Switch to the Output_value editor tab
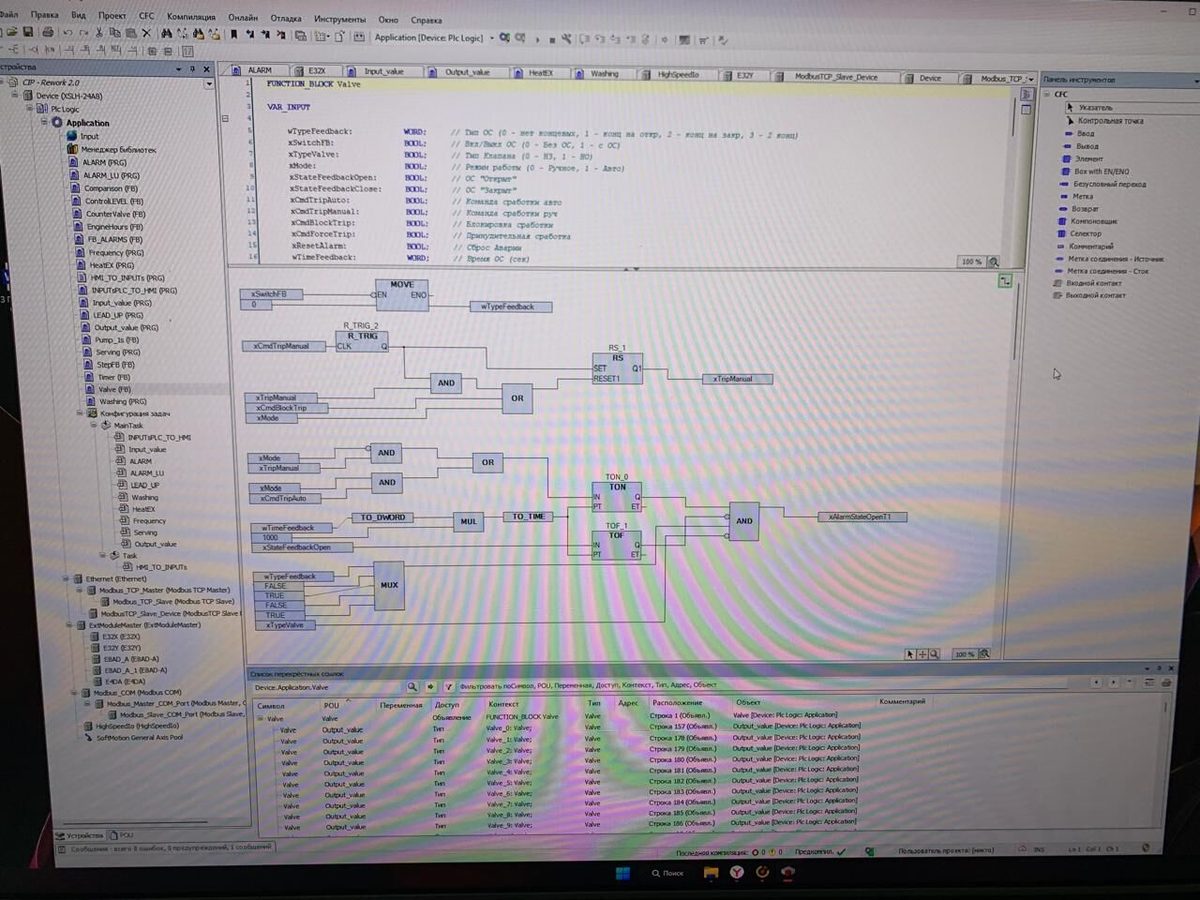The width and height of the screenshot is (1200, 900). point(467,73)
